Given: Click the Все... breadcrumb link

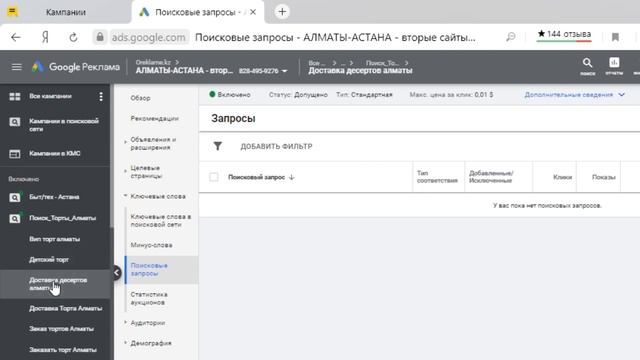Looking at the screenshot, I should [x=317, y=63].
